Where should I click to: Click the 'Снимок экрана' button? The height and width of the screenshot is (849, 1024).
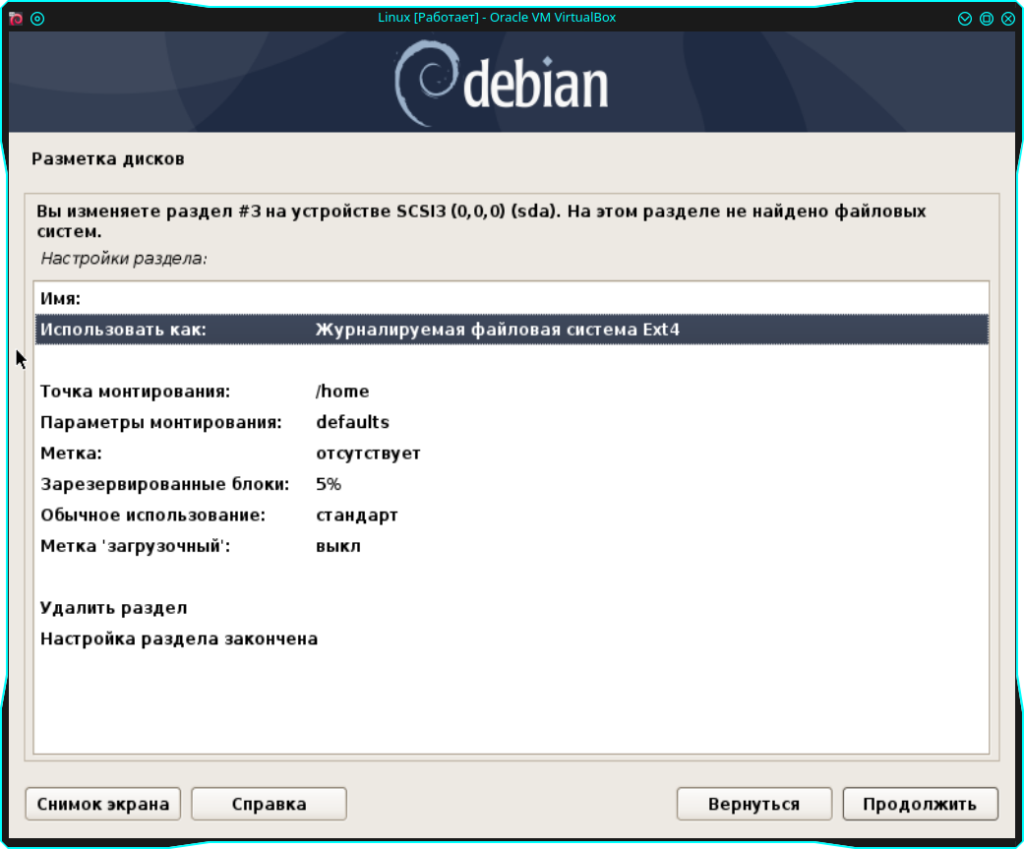pyautogui.click(x=103, y=804)
